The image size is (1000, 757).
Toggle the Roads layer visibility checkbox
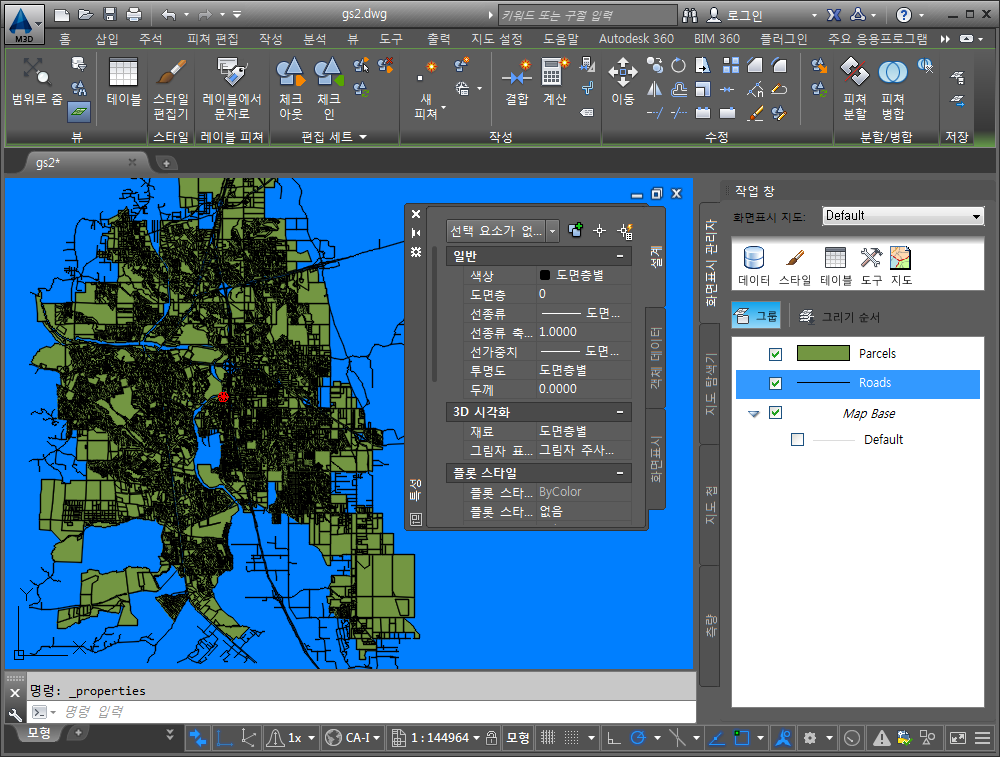(775, 383)
